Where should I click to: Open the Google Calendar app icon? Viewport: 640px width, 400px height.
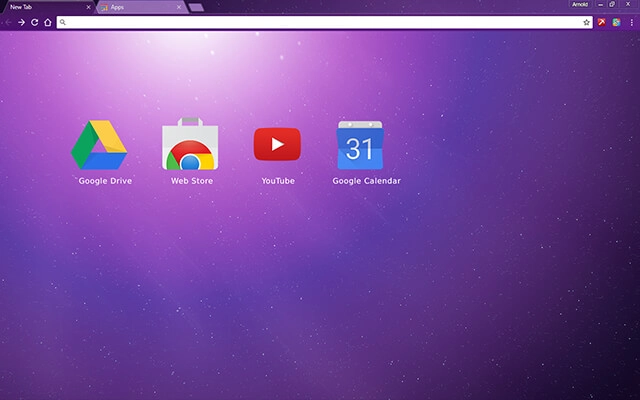(x=360, y=145)
